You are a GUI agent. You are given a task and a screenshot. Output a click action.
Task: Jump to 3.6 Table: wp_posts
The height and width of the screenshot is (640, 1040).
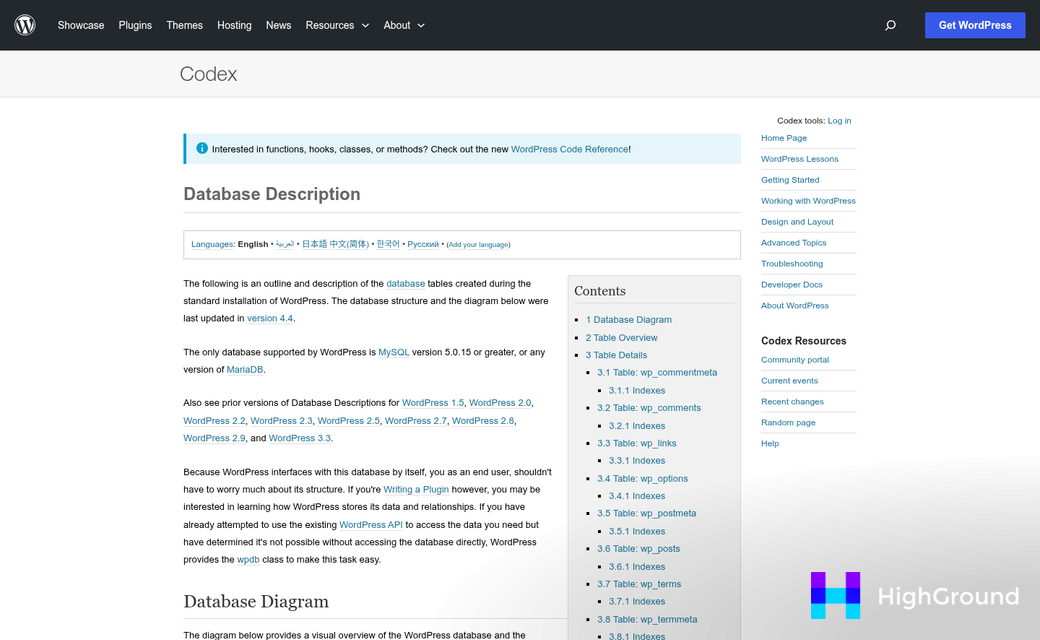[x=639, y=548]
